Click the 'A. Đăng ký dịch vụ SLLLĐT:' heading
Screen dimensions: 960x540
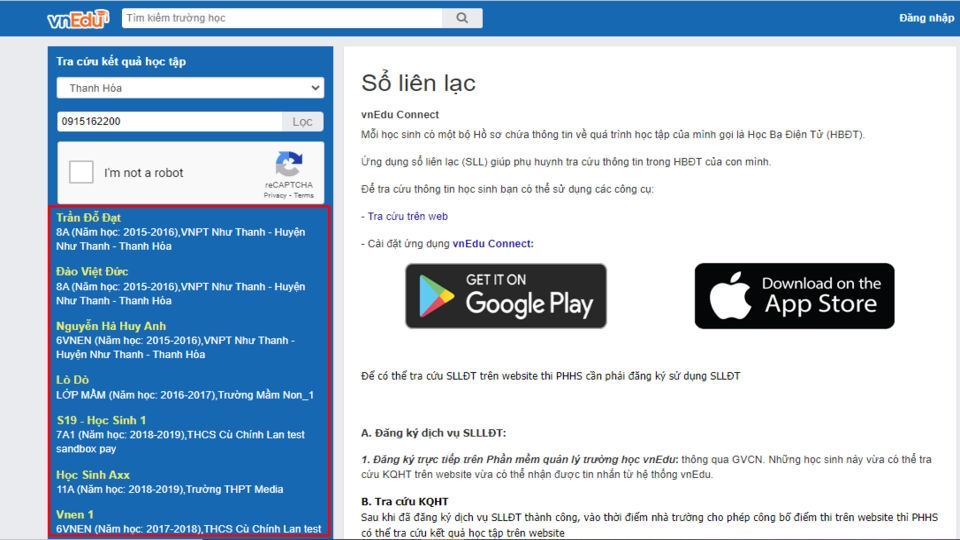coord(433,433)
